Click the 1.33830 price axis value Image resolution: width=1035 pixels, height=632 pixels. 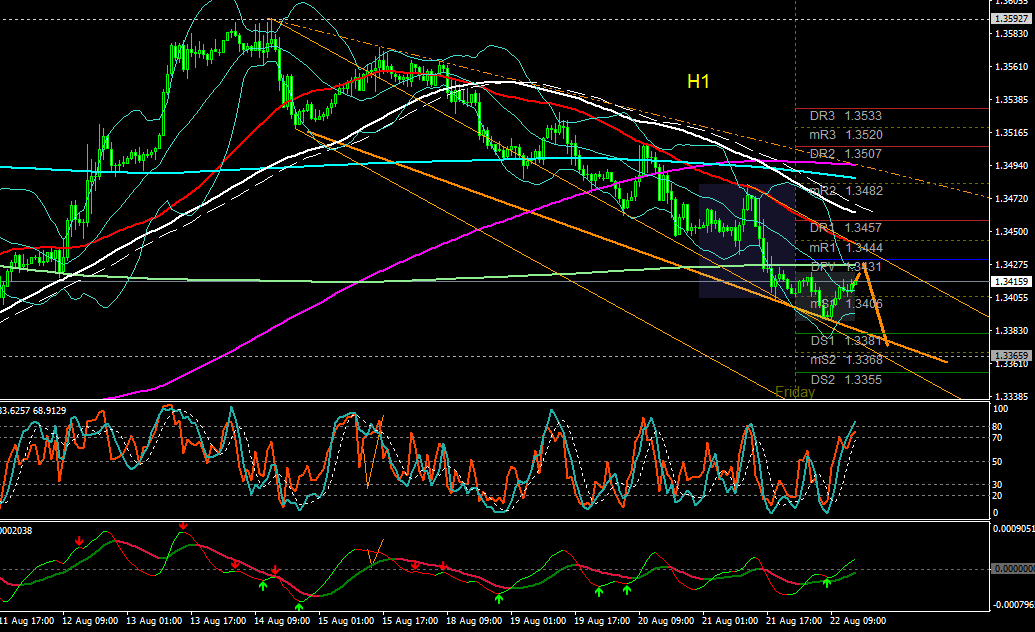click(x=1011, y=331)
